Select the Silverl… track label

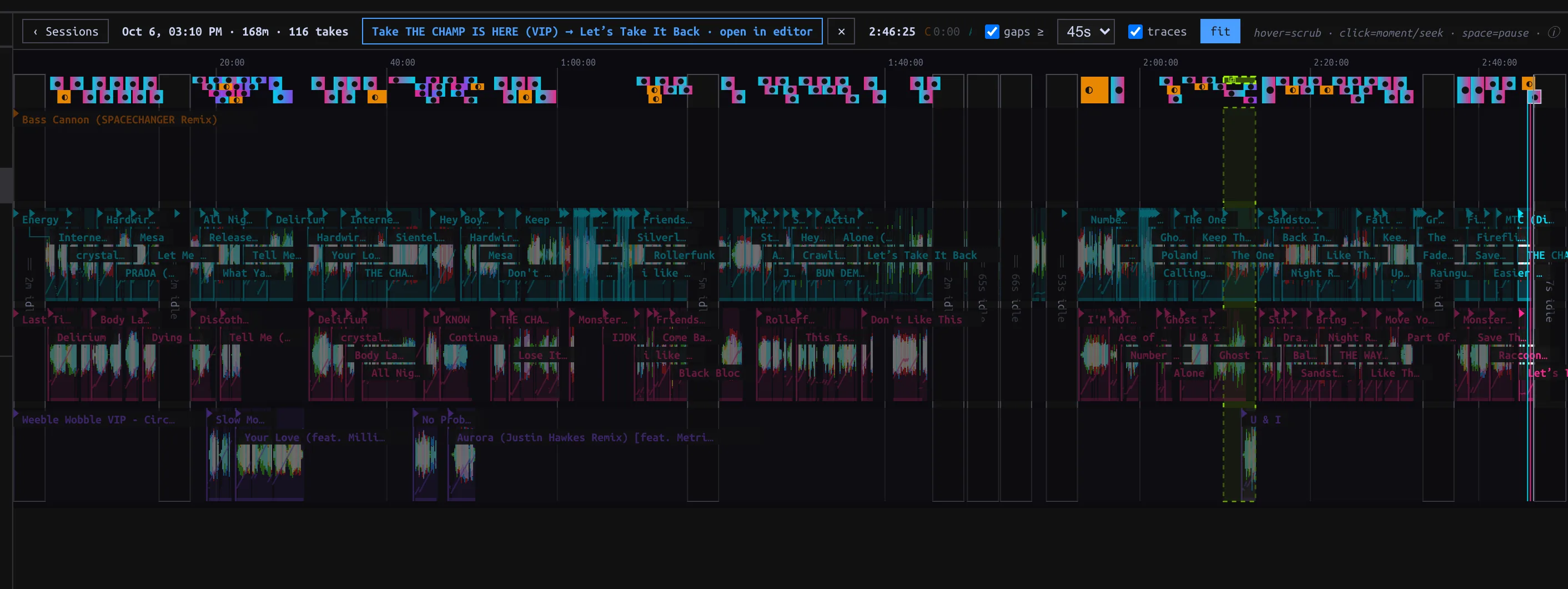point(661,238)
